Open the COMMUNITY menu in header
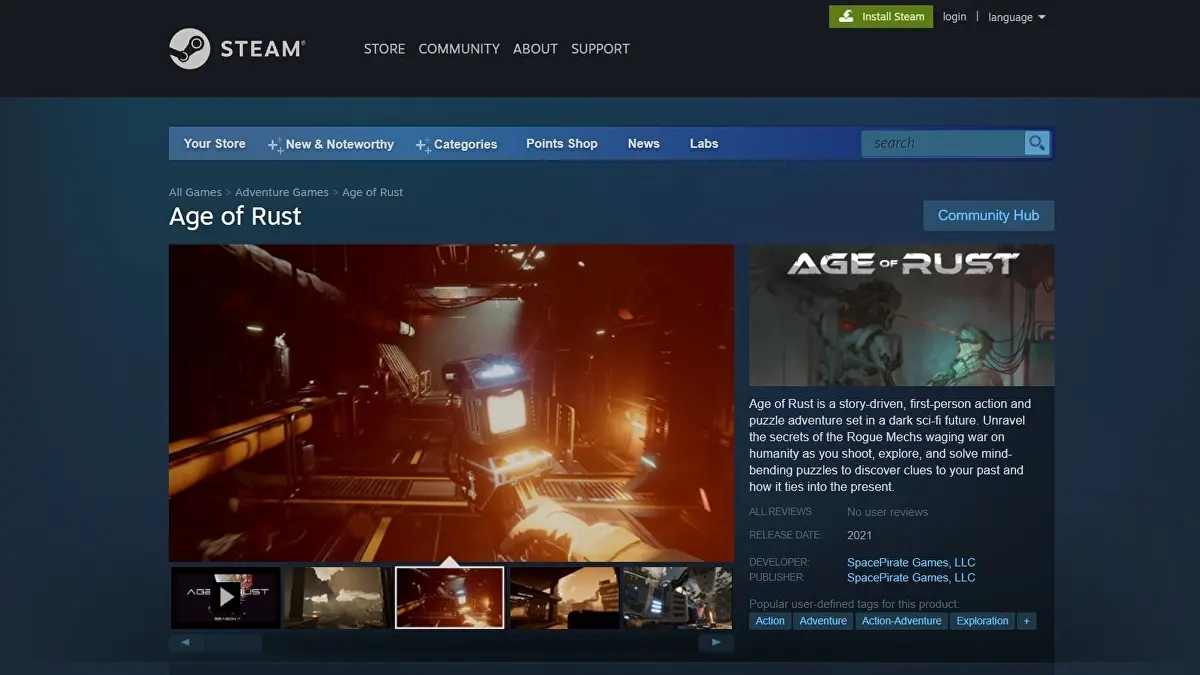Screen dimensions: 1200x675 click(x=459, y=48)
